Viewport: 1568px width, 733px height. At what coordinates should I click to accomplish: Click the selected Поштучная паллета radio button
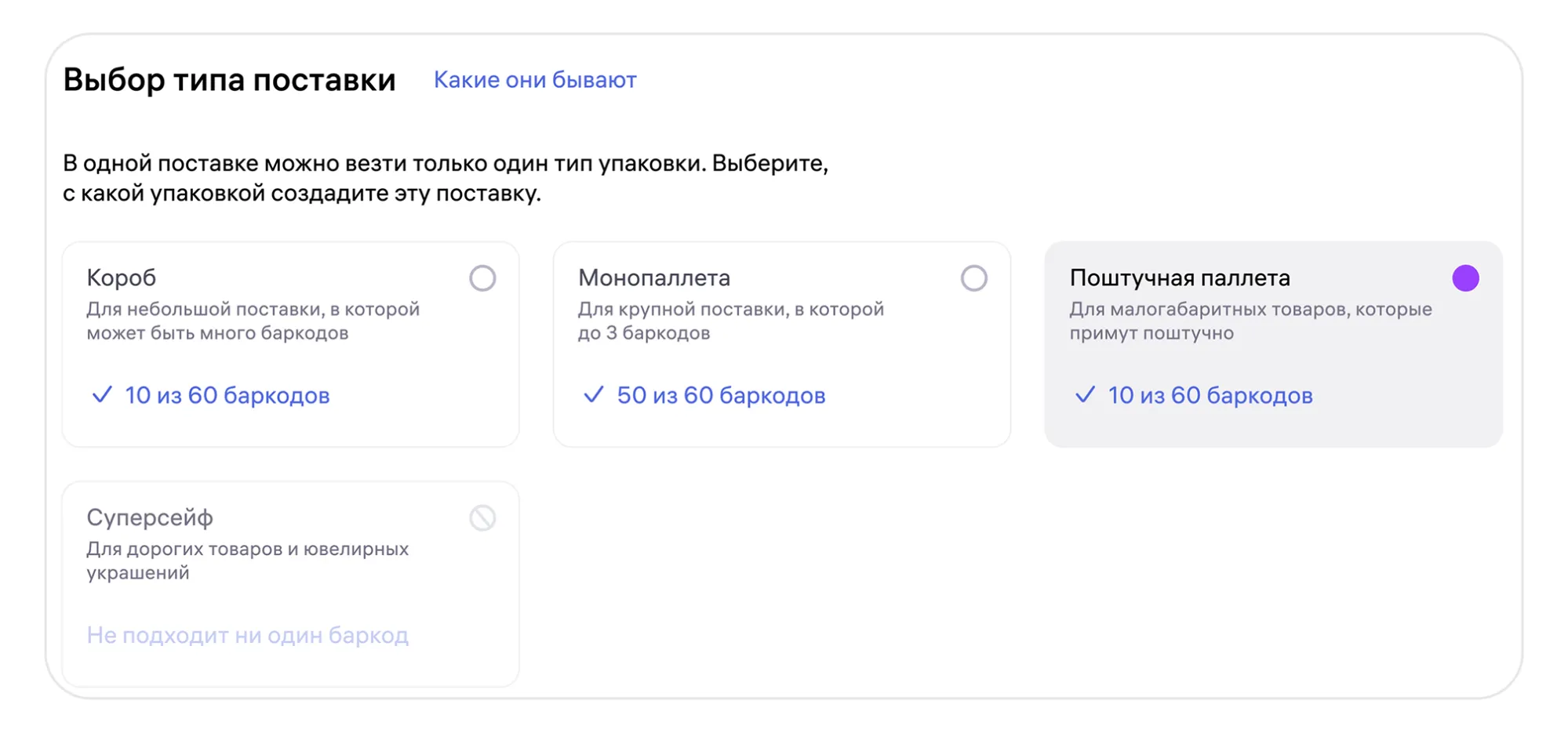[1464, 278]
